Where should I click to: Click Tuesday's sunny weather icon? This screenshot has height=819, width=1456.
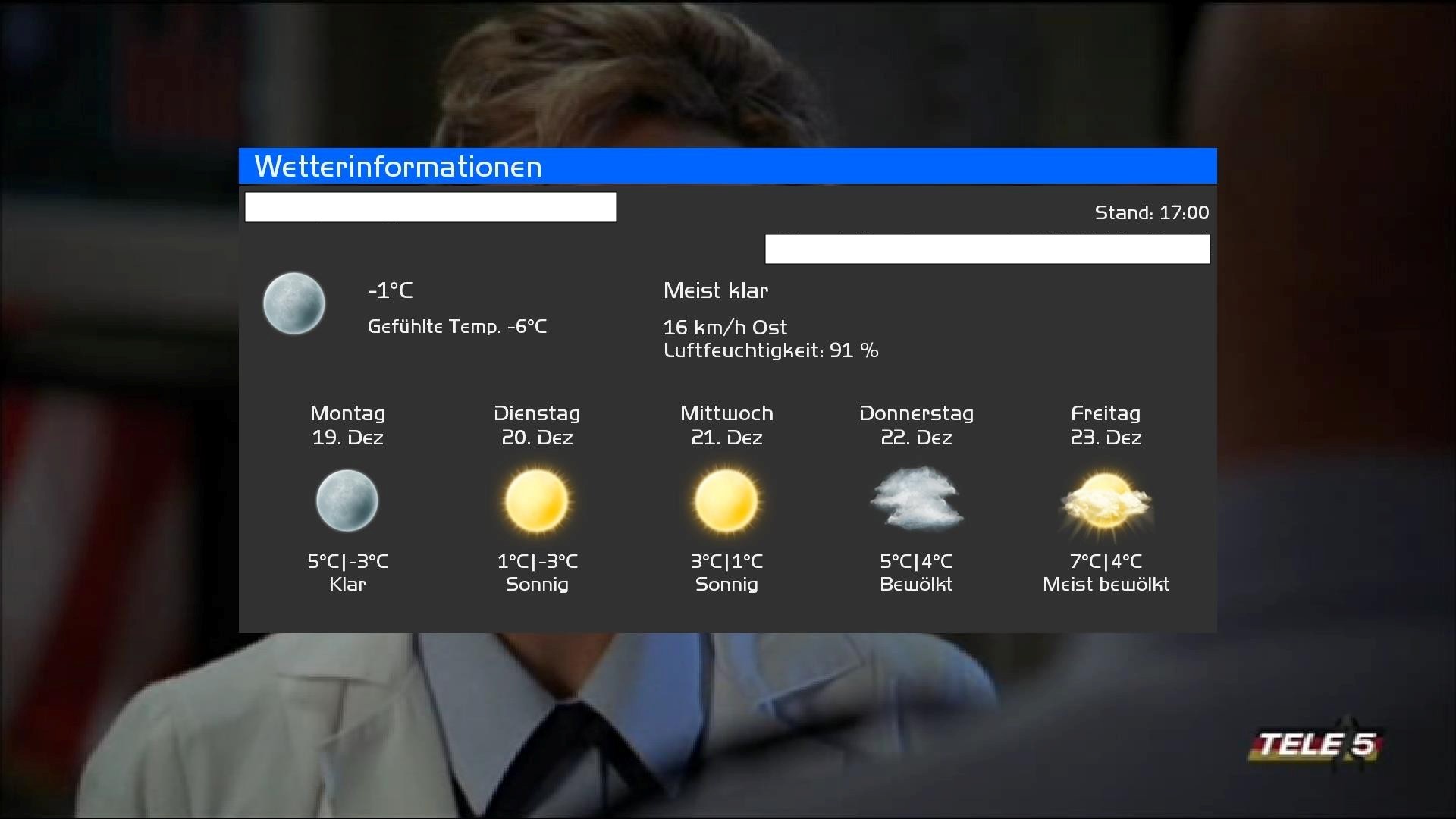pyautogui.click(x=537, y=500)
